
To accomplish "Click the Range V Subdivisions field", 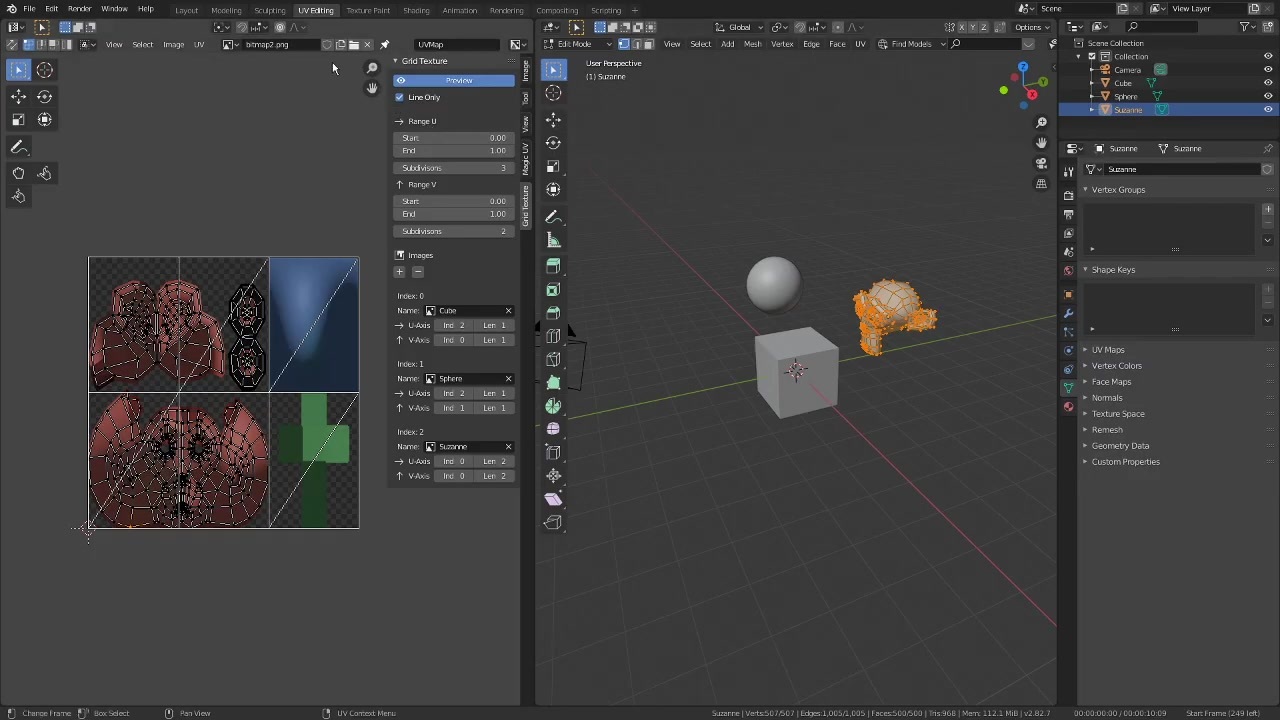I will click(454, 232).
